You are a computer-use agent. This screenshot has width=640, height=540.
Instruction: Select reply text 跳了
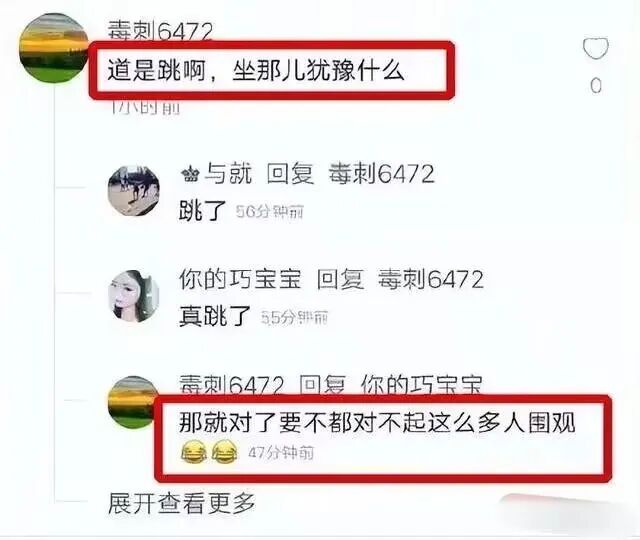click(x=202, y=211)
